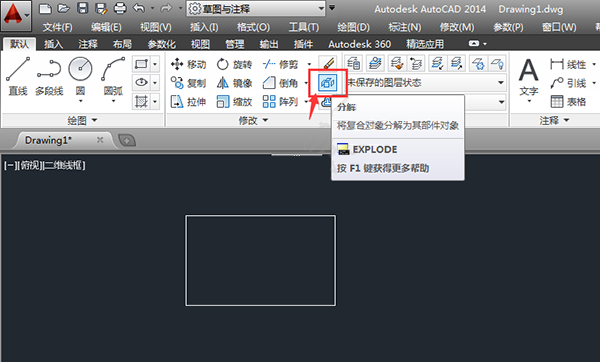
Task: Open Layer Properties manager icon
Action: coord(354,64)
